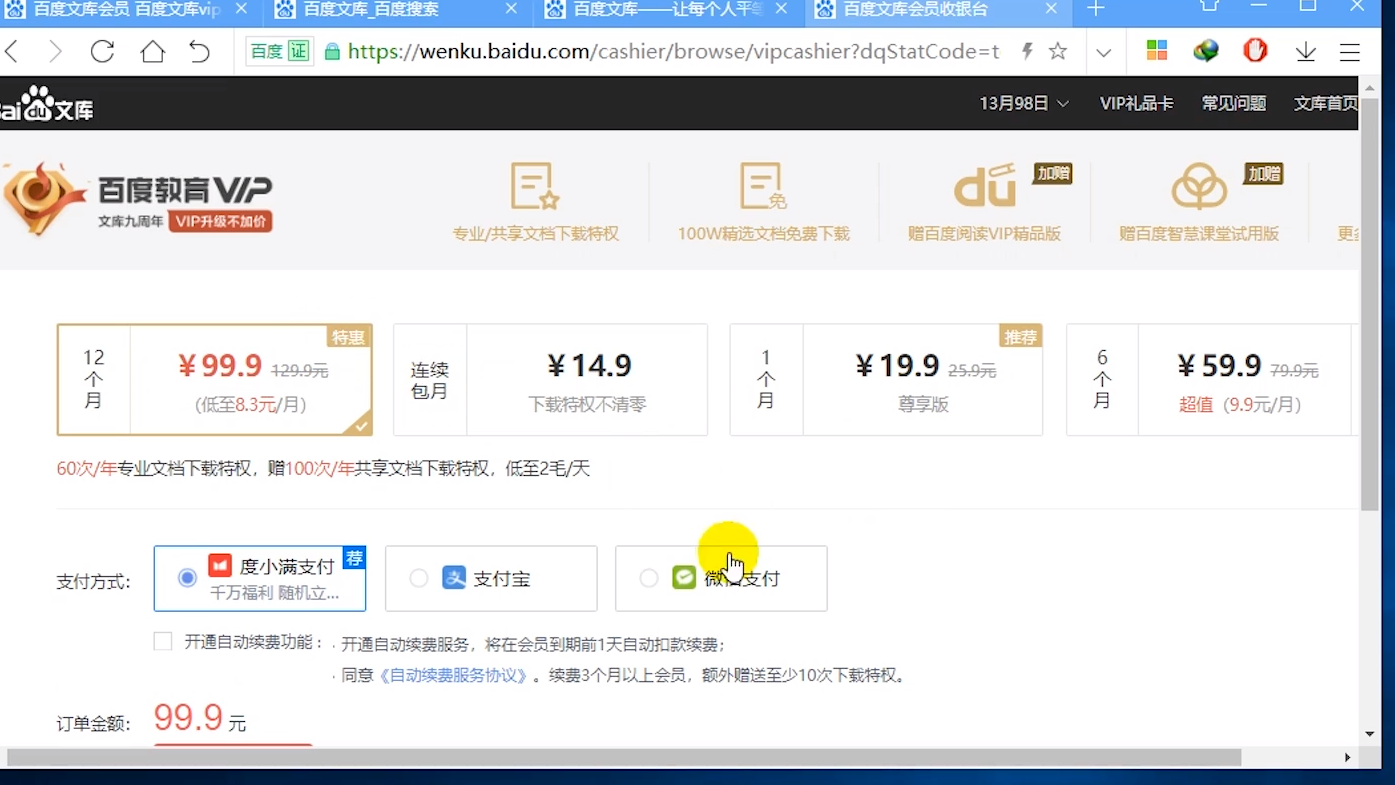Viewport: 1395px width, 785px height.
Task: Switch to the 百度文库——让每个人平等 tab
Action: click(666, 9)
